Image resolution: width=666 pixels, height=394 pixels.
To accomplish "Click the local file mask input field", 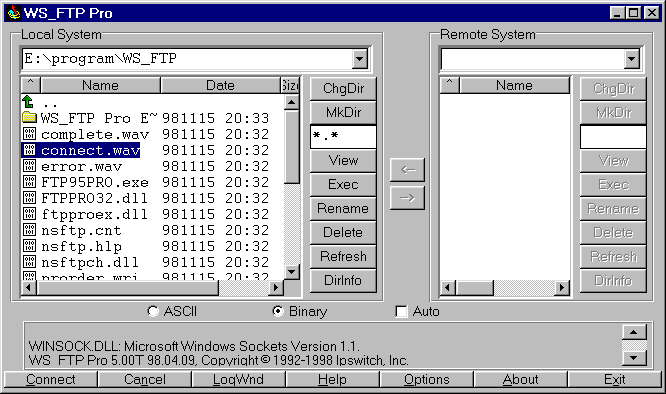I will pyautogui.click(x=343, y=137).
